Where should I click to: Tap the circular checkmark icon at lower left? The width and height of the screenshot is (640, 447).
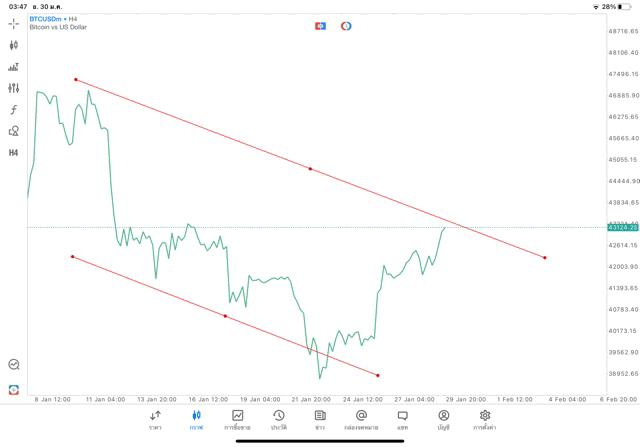14,365
